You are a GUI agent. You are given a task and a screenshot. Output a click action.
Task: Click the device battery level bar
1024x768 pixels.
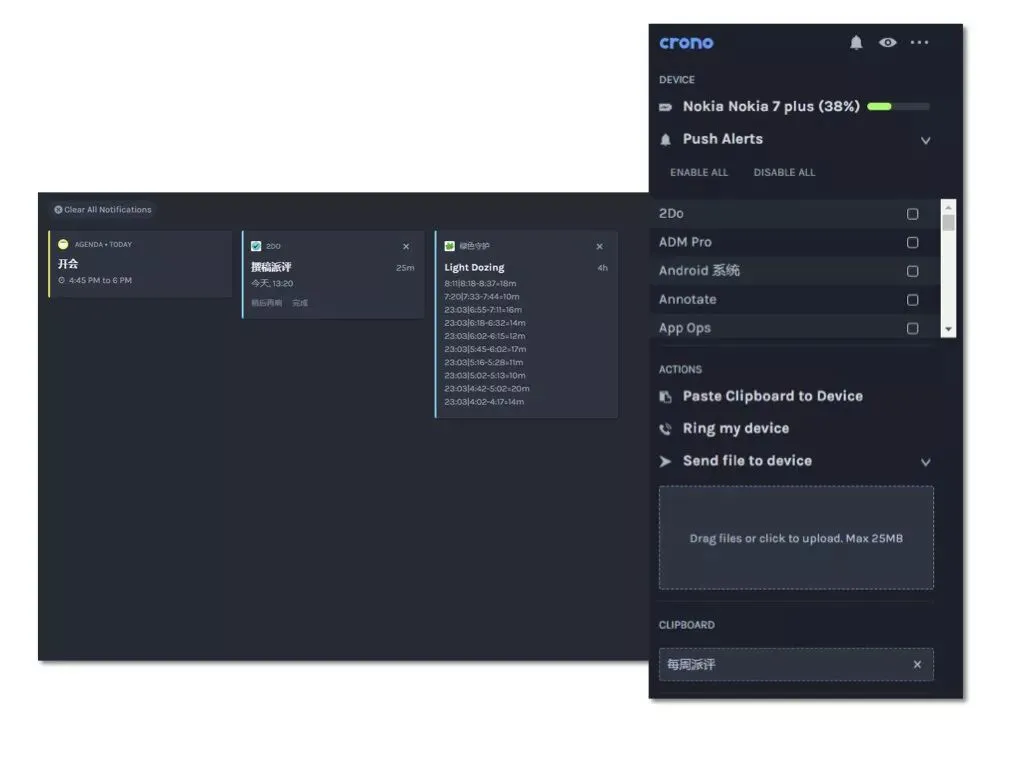click(x=898, y=106)
